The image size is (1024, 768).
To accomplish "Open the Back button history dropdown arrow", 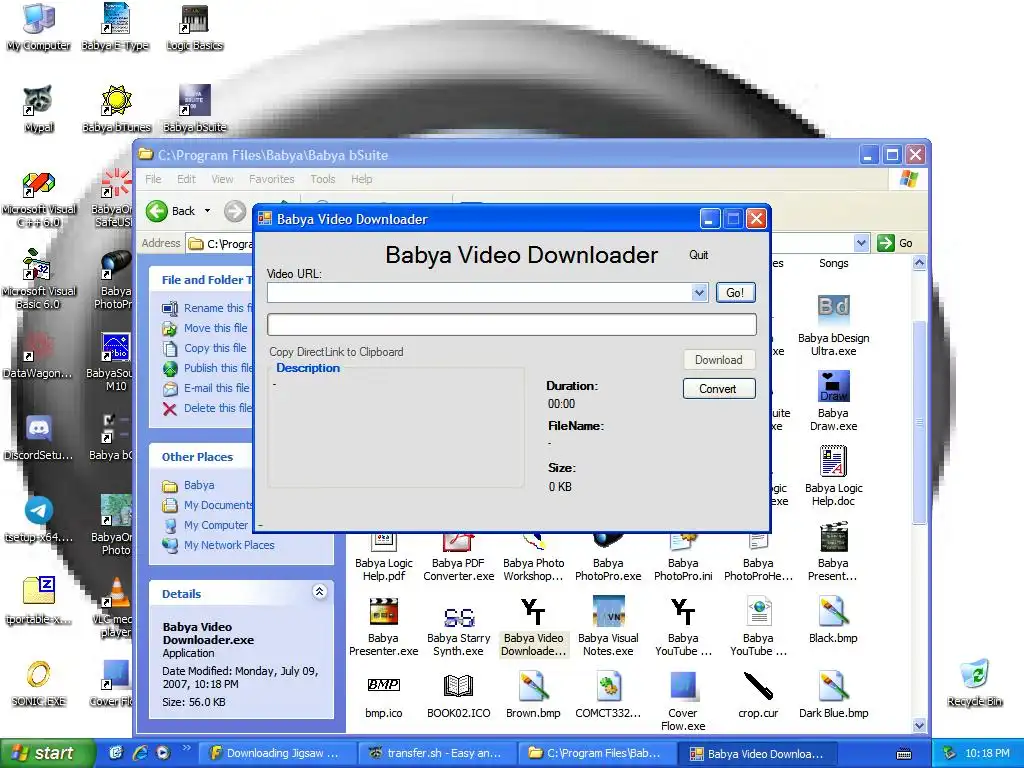I will click(x=208, y=211).
